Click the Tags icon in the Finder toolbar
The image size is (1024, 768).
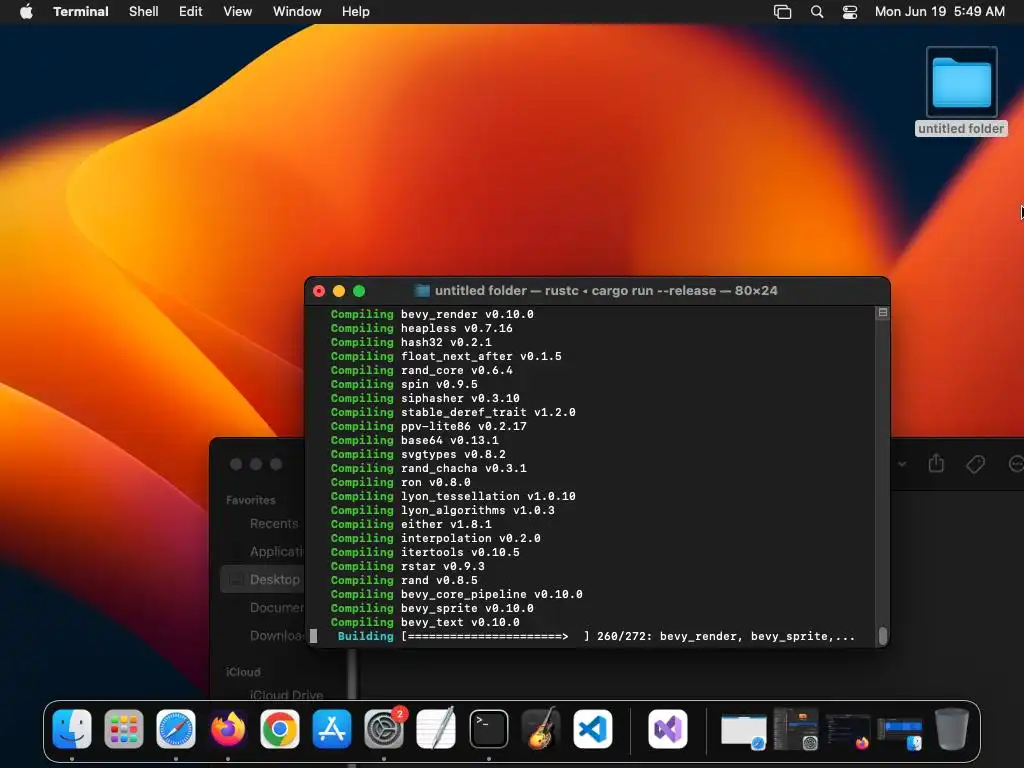point(976,464)
